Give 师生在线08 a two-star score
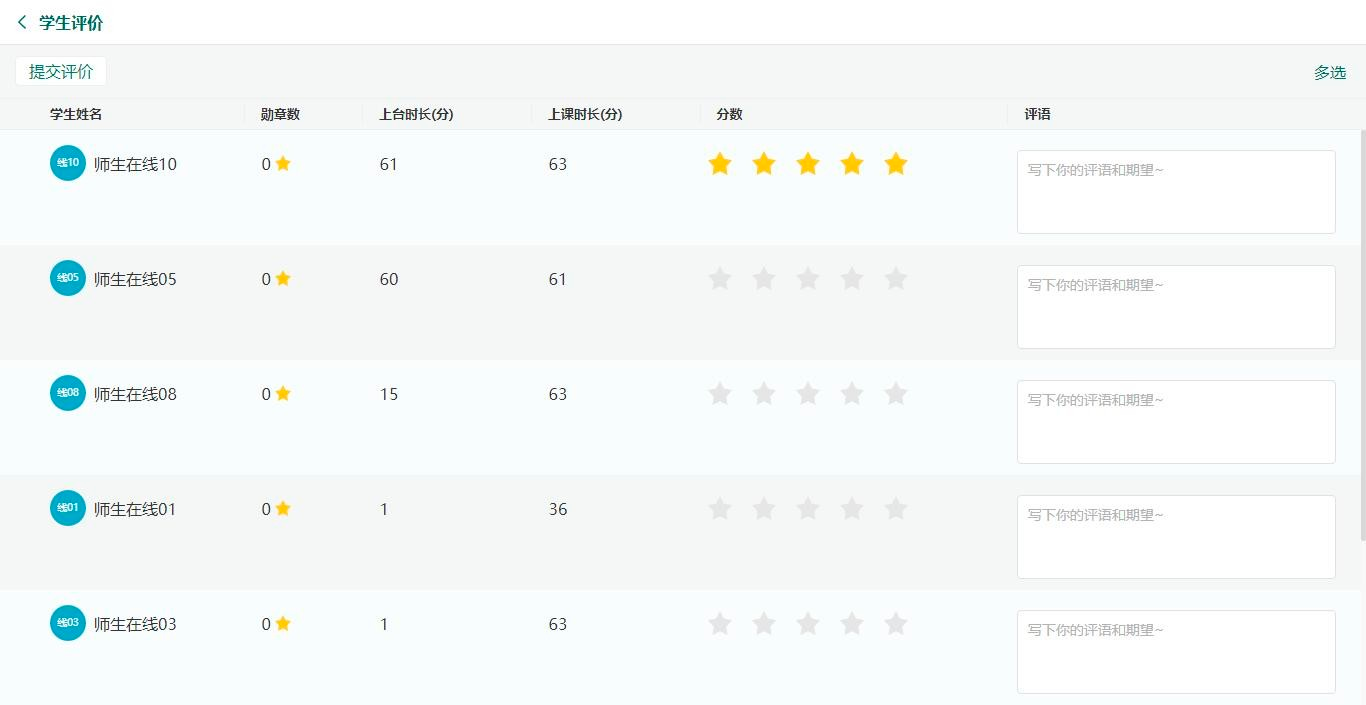1366x705 pixels. pos(764,394)
